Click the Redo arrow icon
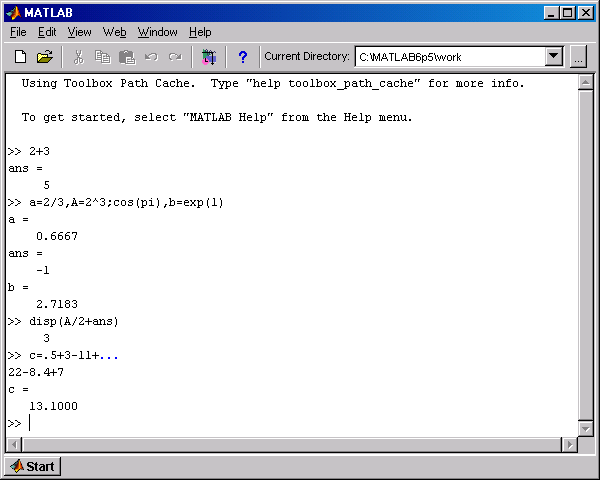This screenshot has width=600, height=480. [x=175, y=57]
